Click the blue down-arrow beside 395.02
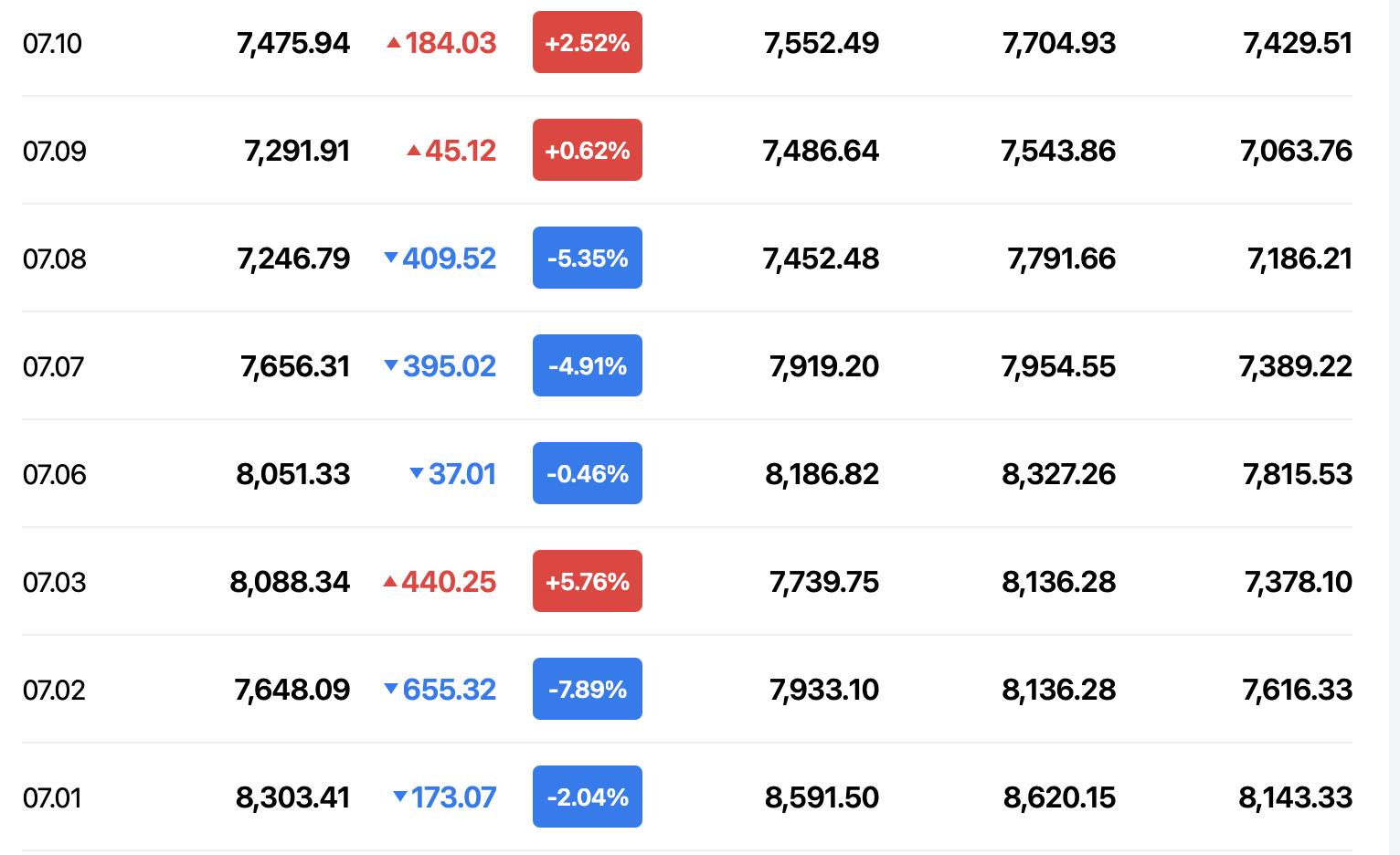 [x=391, y=365]
